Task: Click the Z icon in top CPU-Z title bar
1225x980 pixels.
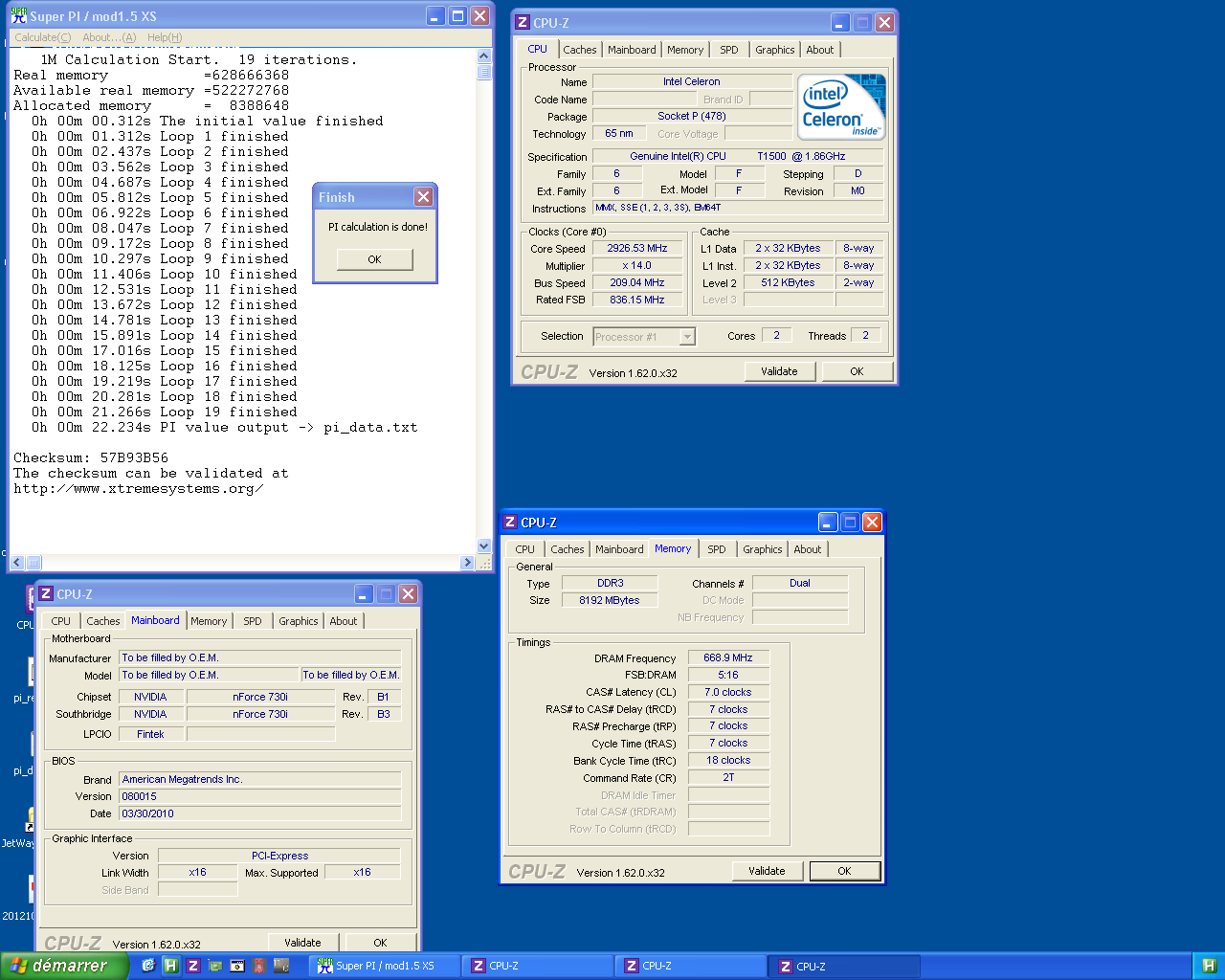Action: pyautogui.click(x=523, y=22)
